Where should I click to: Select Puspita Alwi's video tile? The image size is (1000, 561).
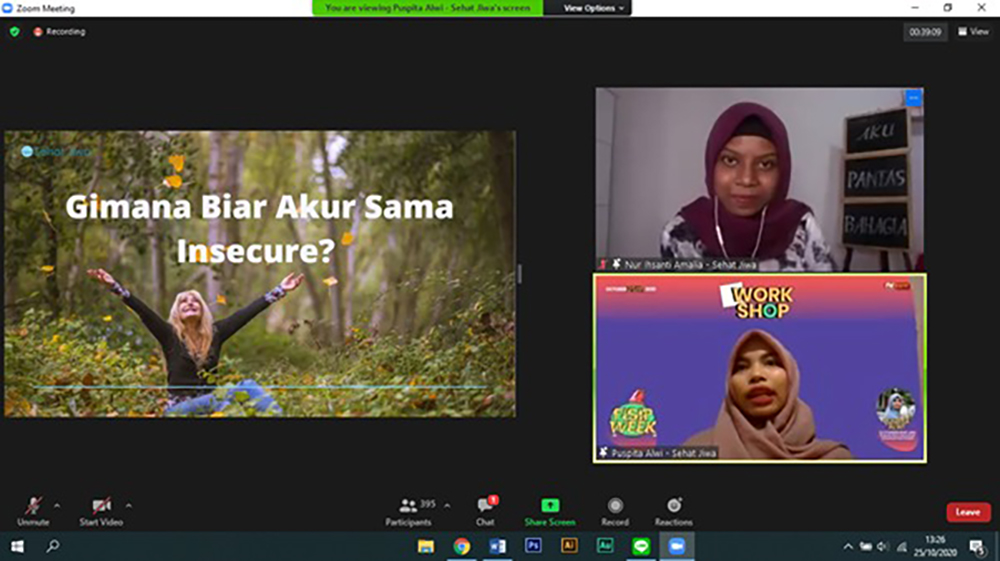tap(760, 368)
